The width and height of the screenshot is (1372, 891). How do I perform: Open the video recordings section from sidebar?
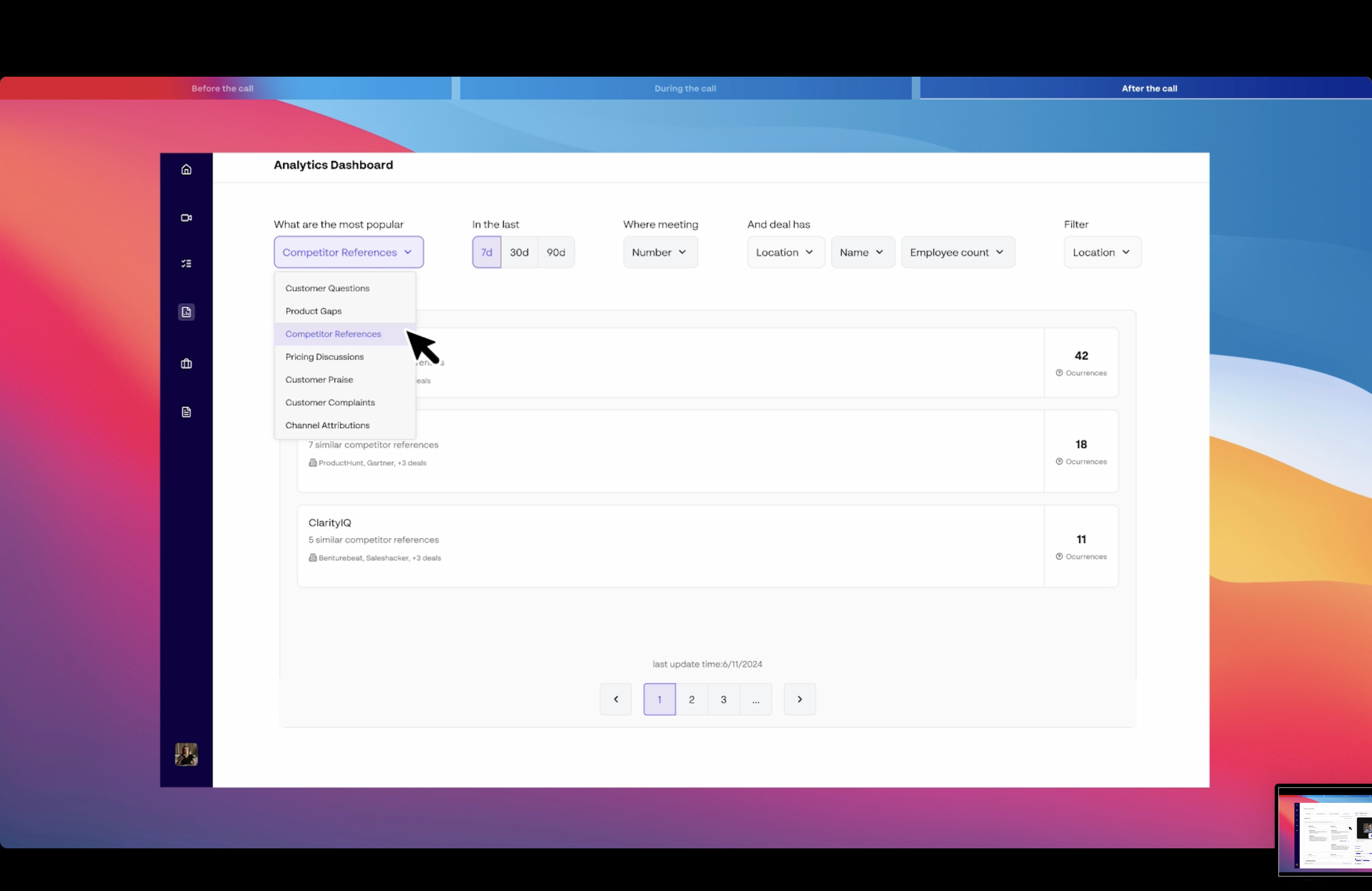[x=186, y=217]
